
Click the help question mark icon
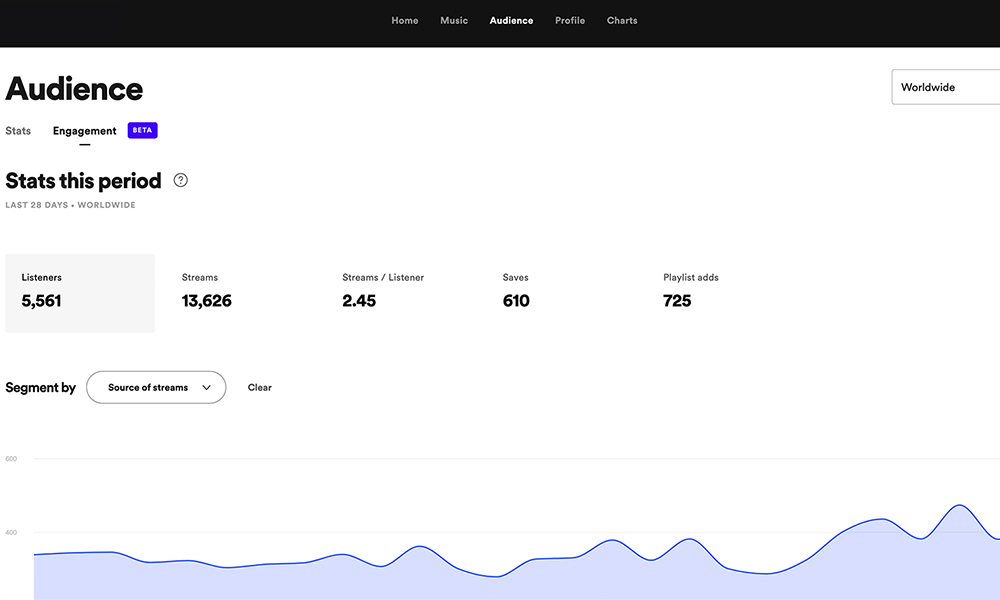pos(180,181)
